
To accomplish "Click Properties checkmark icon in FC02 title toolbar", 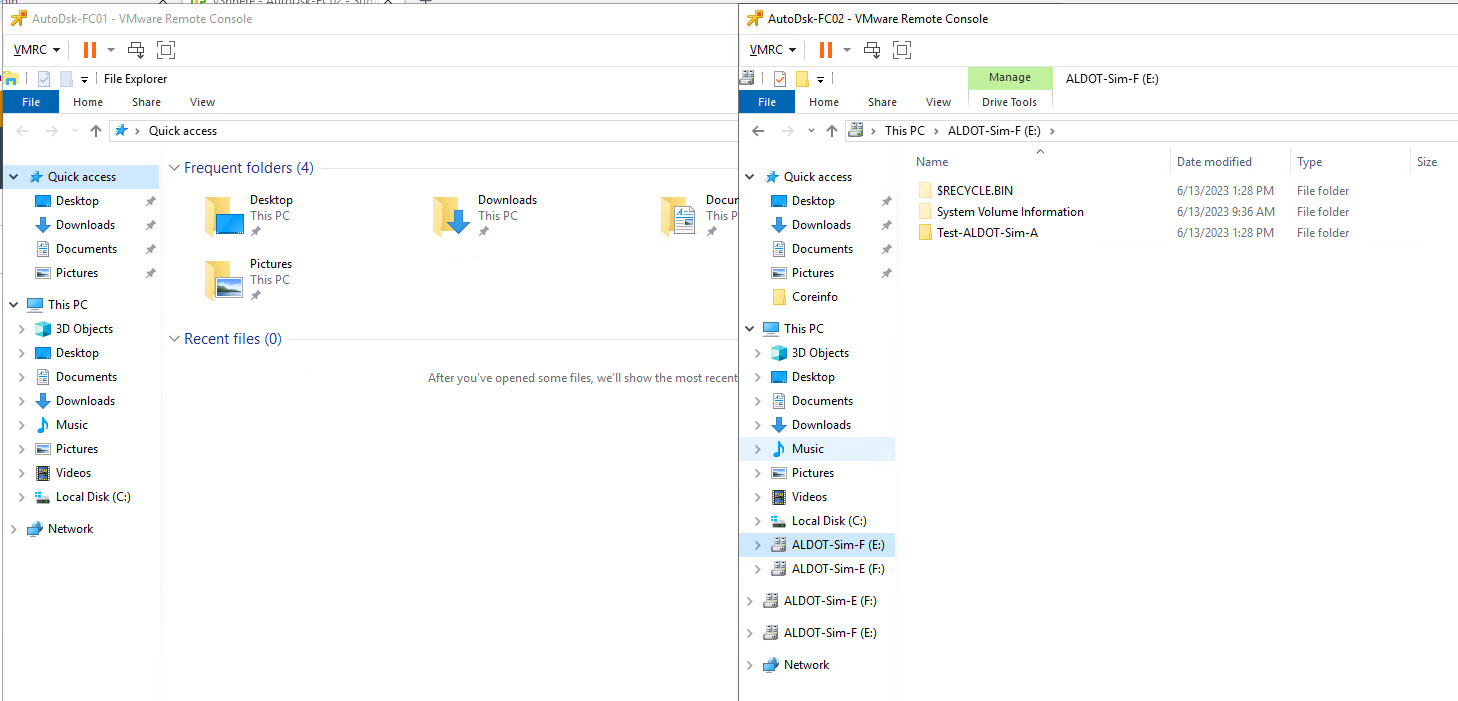I will (x=780, y=79).
